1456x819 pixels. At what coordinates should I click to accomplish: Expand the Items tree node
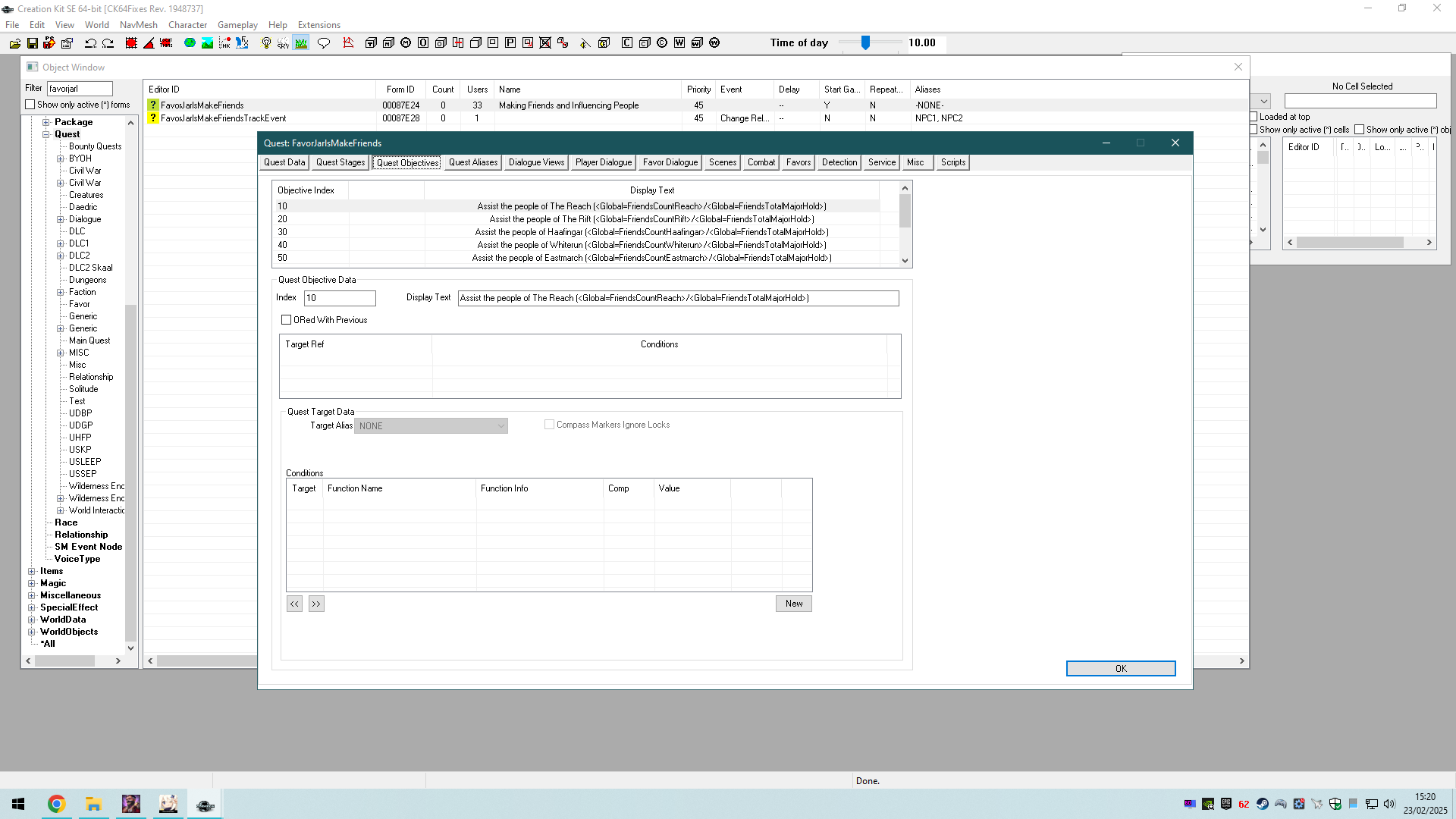(x=32, y=571)
